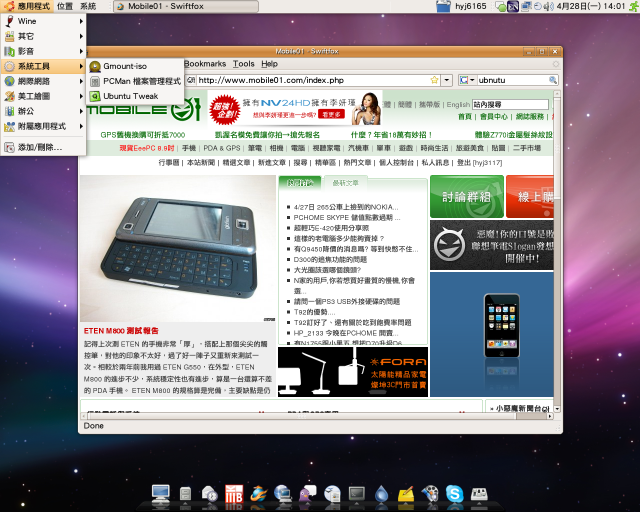Click the scroll-down arrow of the vertical scrollbar
The image size is (640, 512).
(557, 409)
